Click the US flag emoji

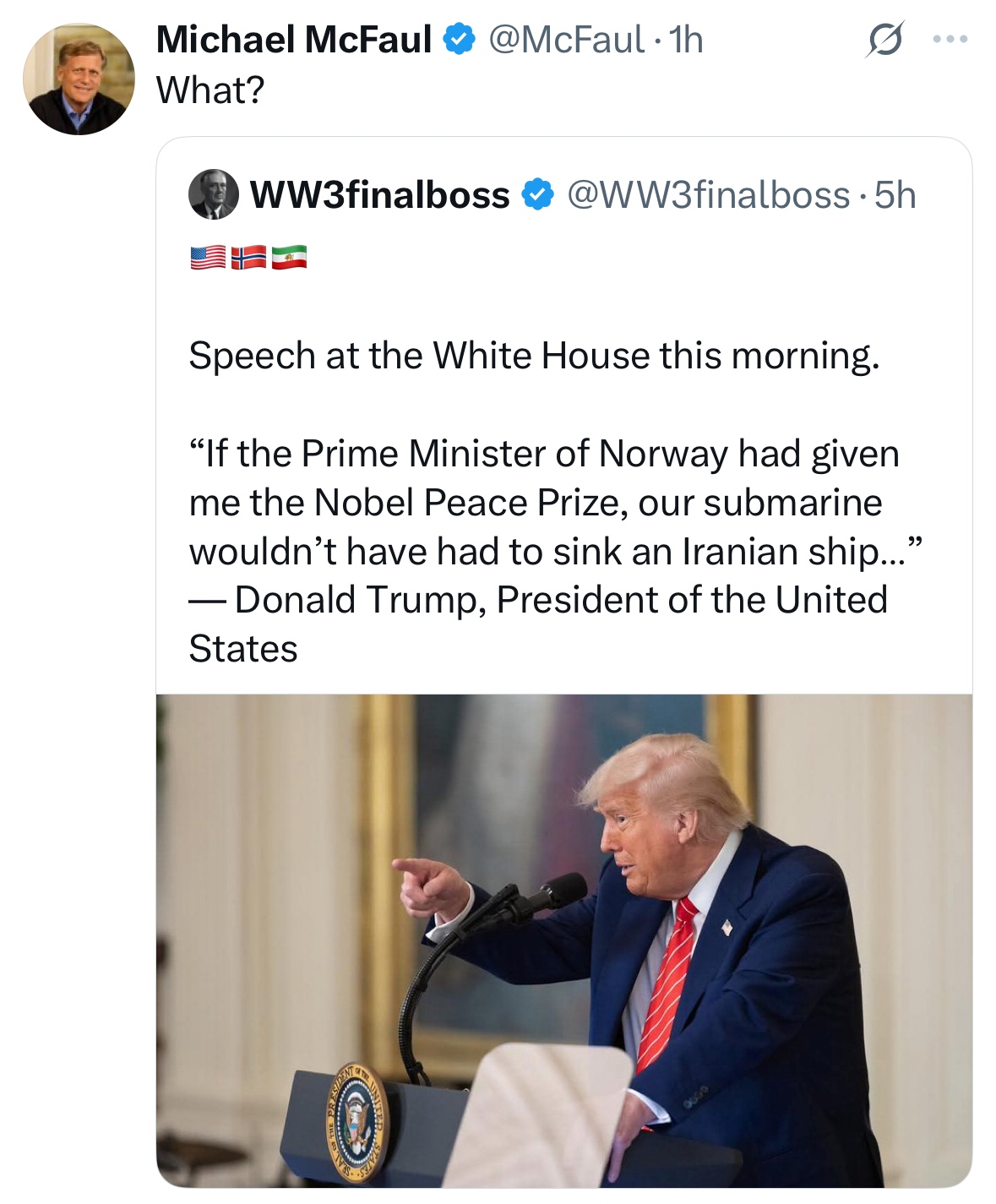(x=208, y=257)
